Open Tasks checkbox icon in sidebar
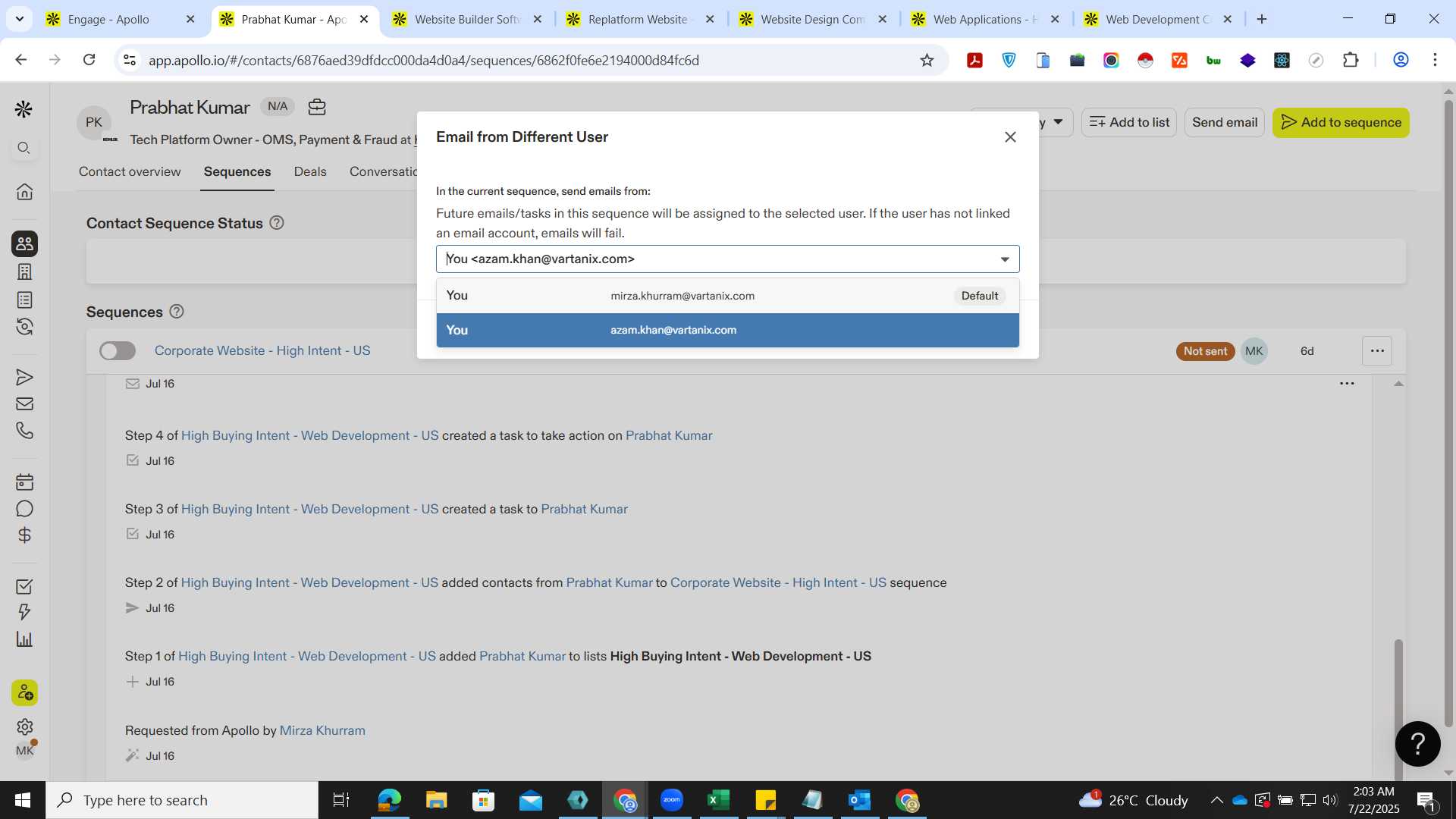Image resolution: width=1456 pixels, height=819 pixels. tap(24, 586)
